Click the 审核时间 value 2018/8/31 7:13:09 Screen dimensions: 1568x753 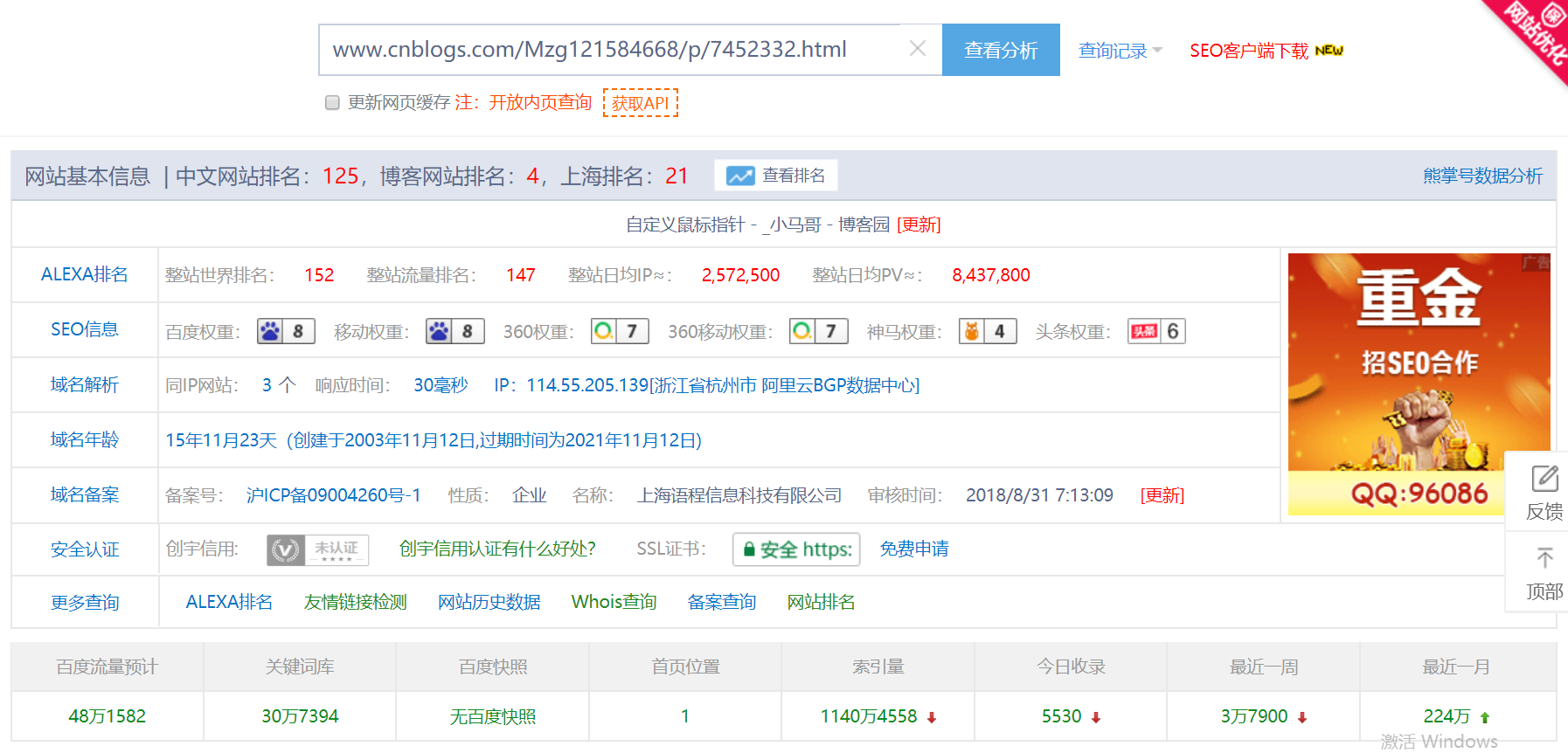tap(1039, 495)
